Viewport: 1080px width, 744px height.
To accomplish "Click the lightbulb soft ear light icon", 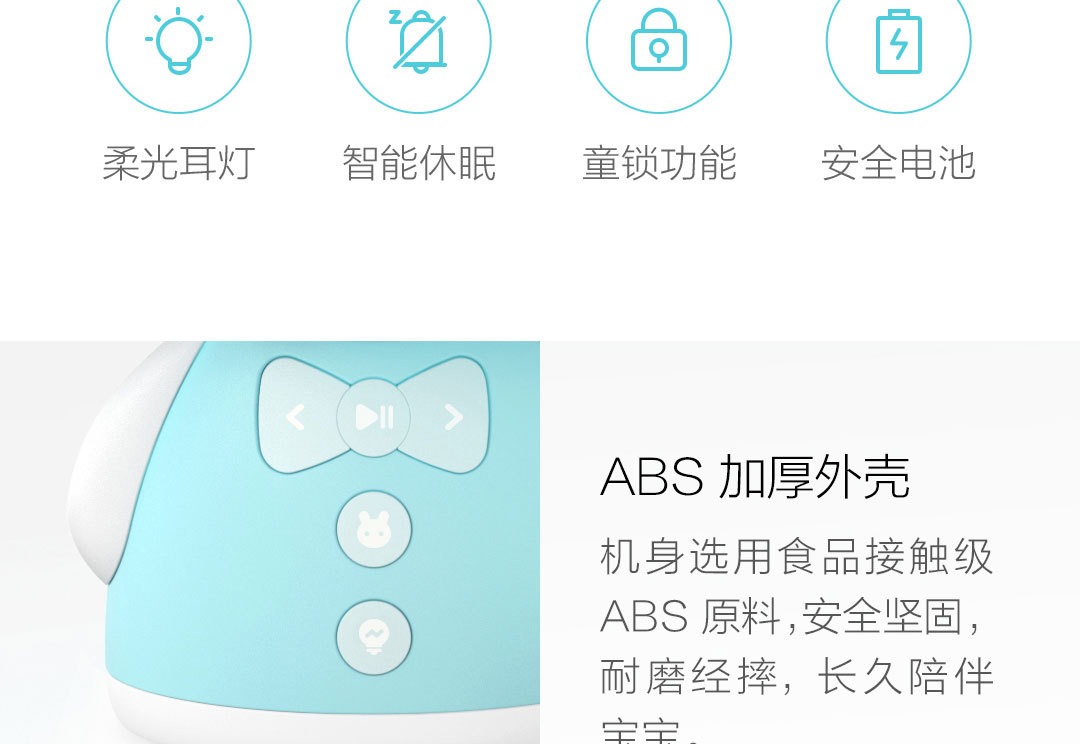I will pyautogui.click(x=178, y=41).
